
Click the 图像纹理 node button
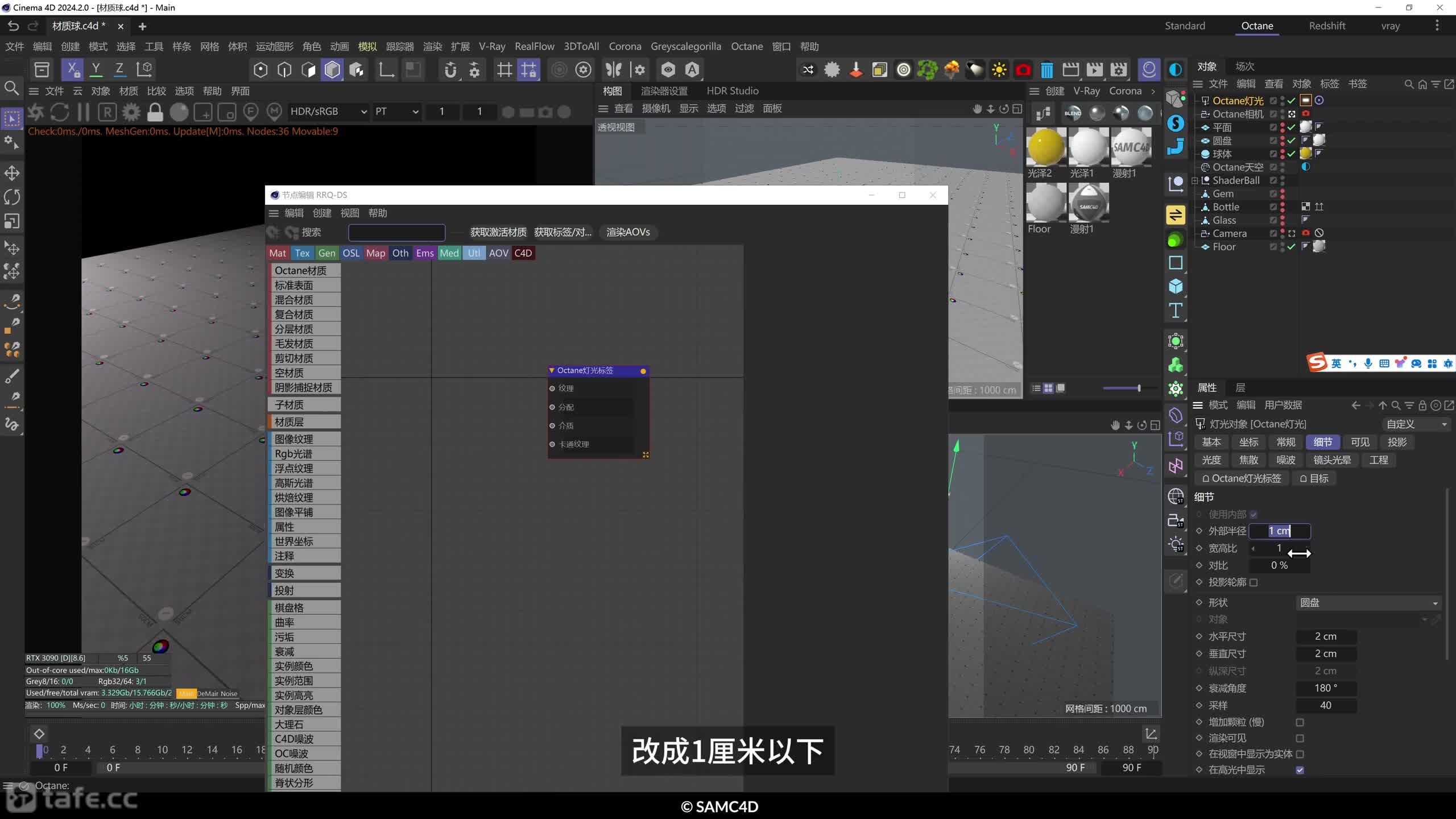[x=304, y=439]
